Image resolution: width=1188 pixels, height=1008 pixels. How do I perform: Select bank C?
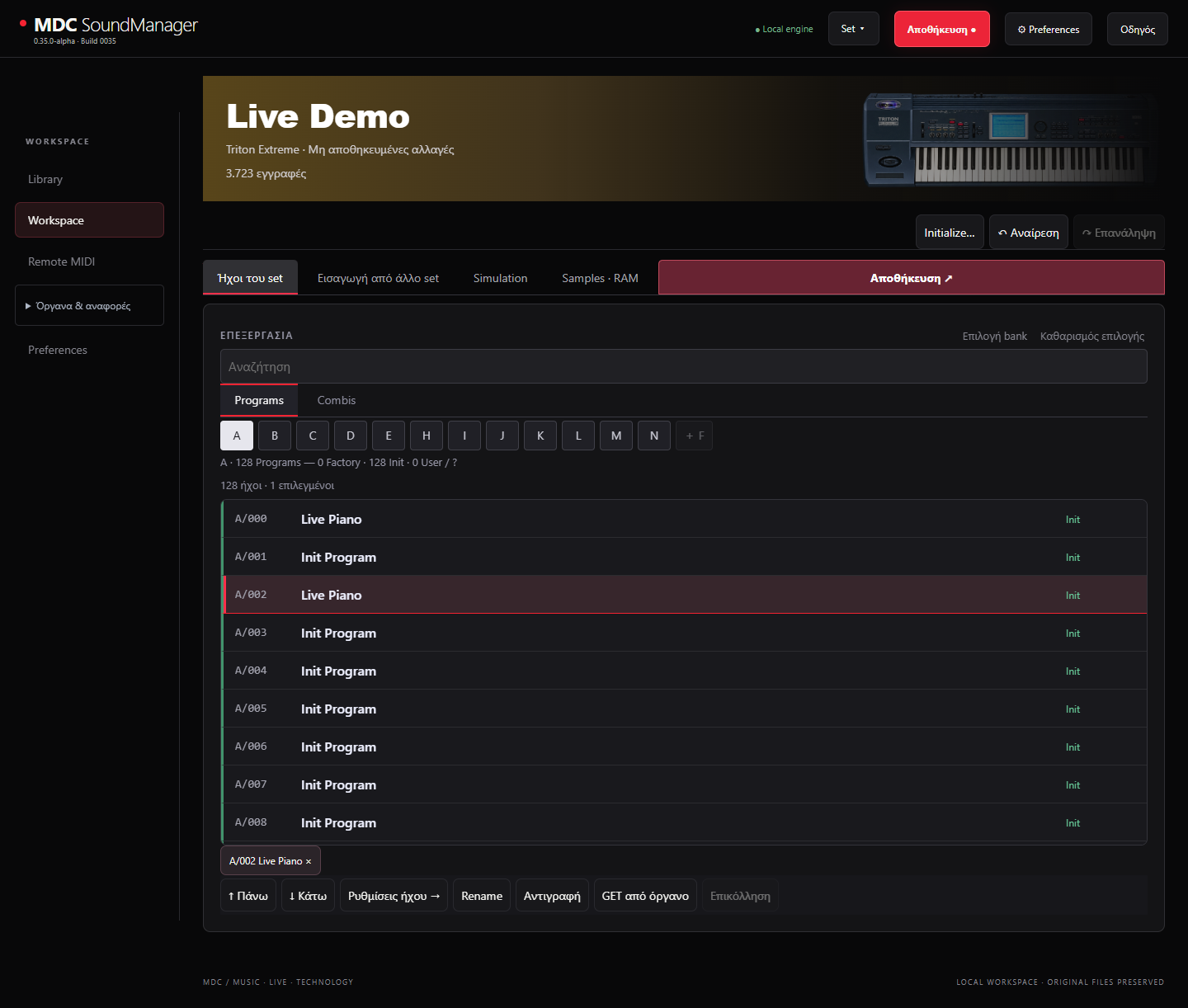(313, 436)
